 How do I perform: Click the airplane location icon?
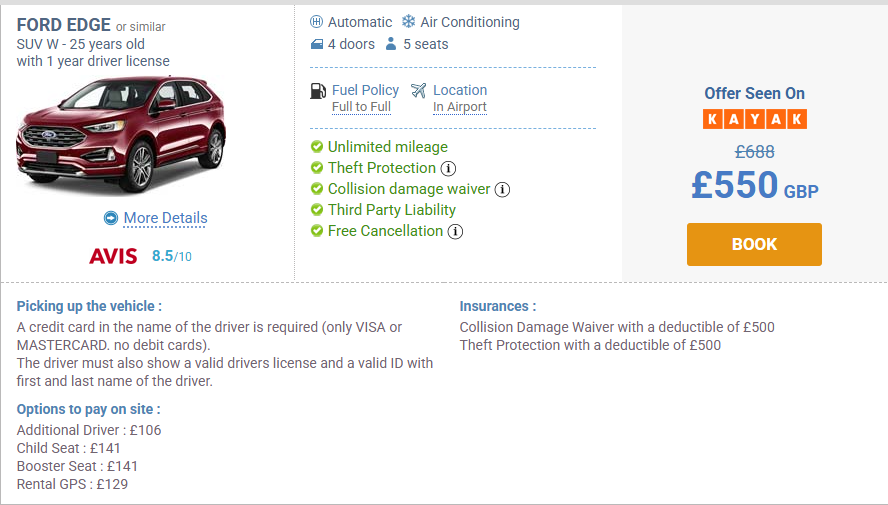click(418, 91)
